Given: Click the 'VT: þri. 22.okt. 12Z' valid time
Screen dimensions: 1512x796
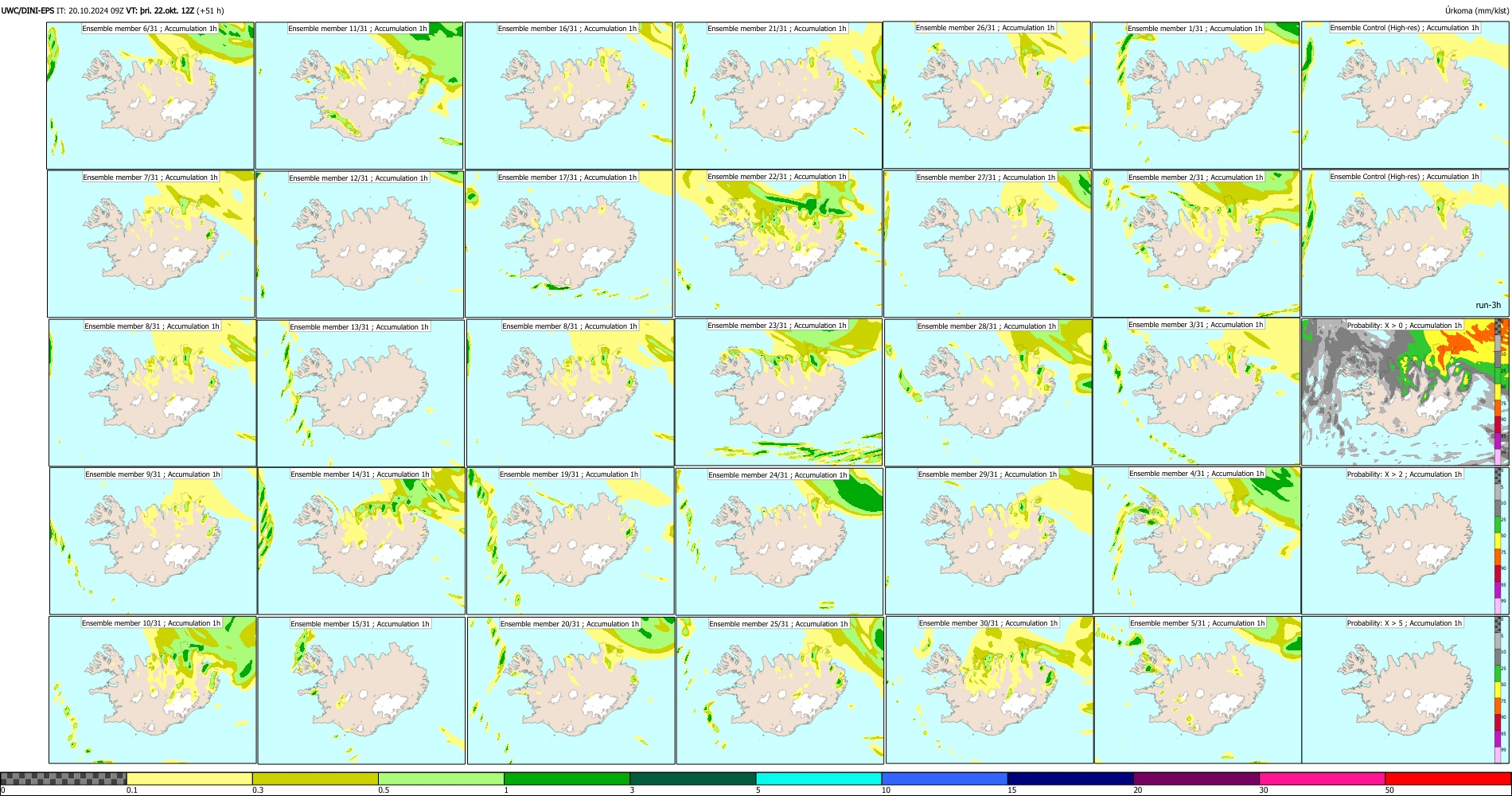Looking at the screenshot, I should 160,11.
